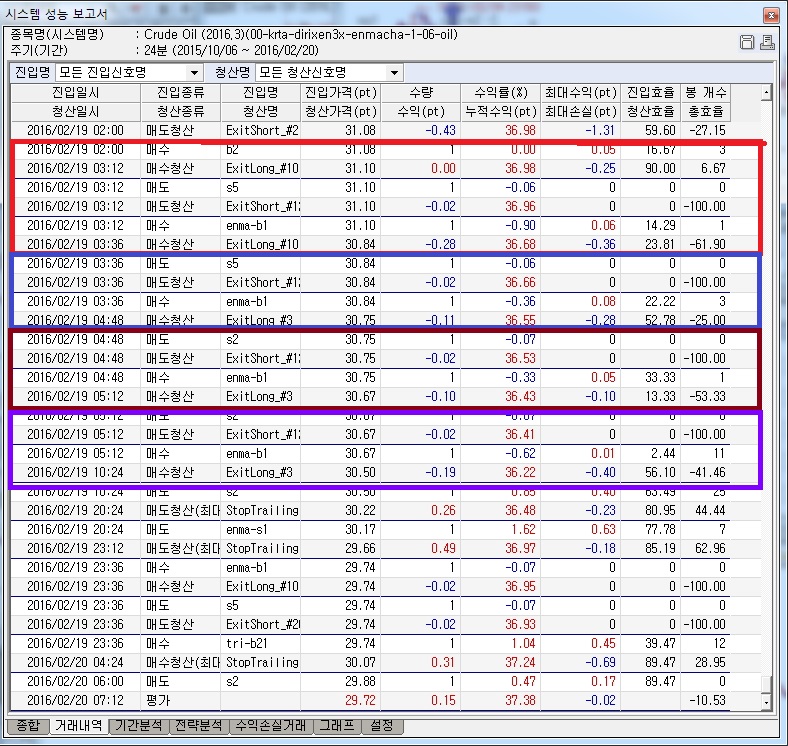Open the 기간분석 tab
788x746 pixels.
(139, 726)
